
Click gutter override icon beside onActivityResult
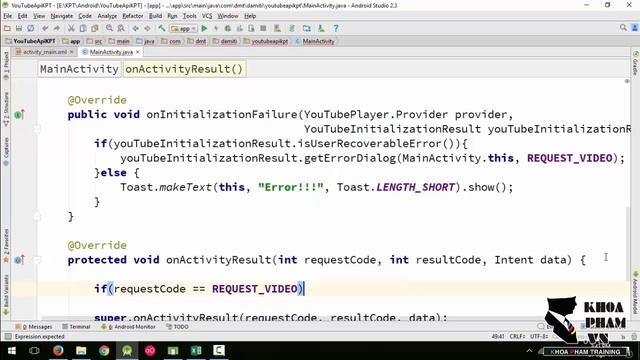click(x=19, y=260)
